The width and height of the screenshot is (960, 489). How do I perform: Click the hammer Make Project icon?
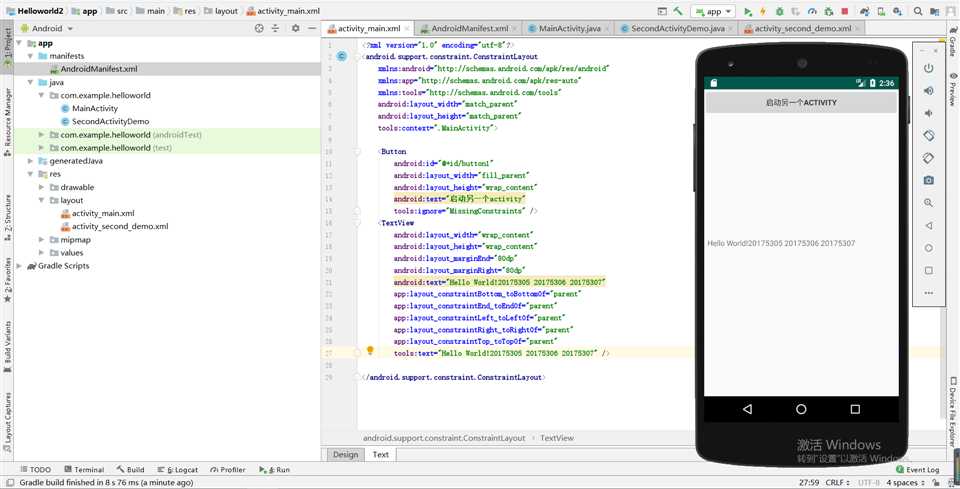coord(678,11)
